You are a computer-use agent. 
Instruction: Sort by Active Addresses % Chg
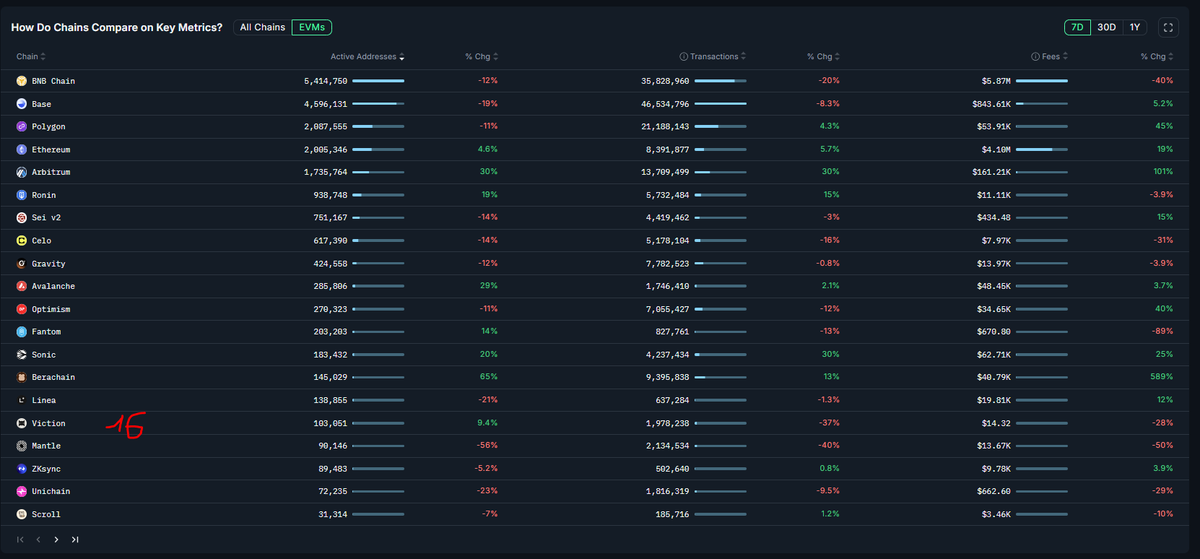[482, 57]
